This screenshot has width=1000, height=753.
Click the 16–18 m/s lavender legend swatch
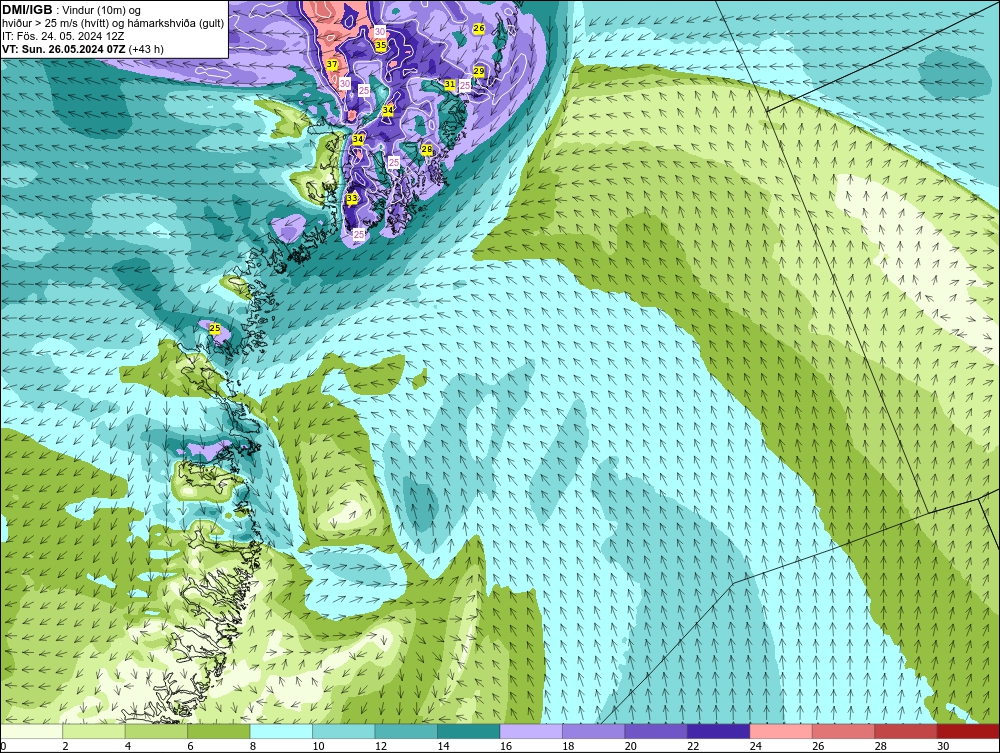[531, 731]
